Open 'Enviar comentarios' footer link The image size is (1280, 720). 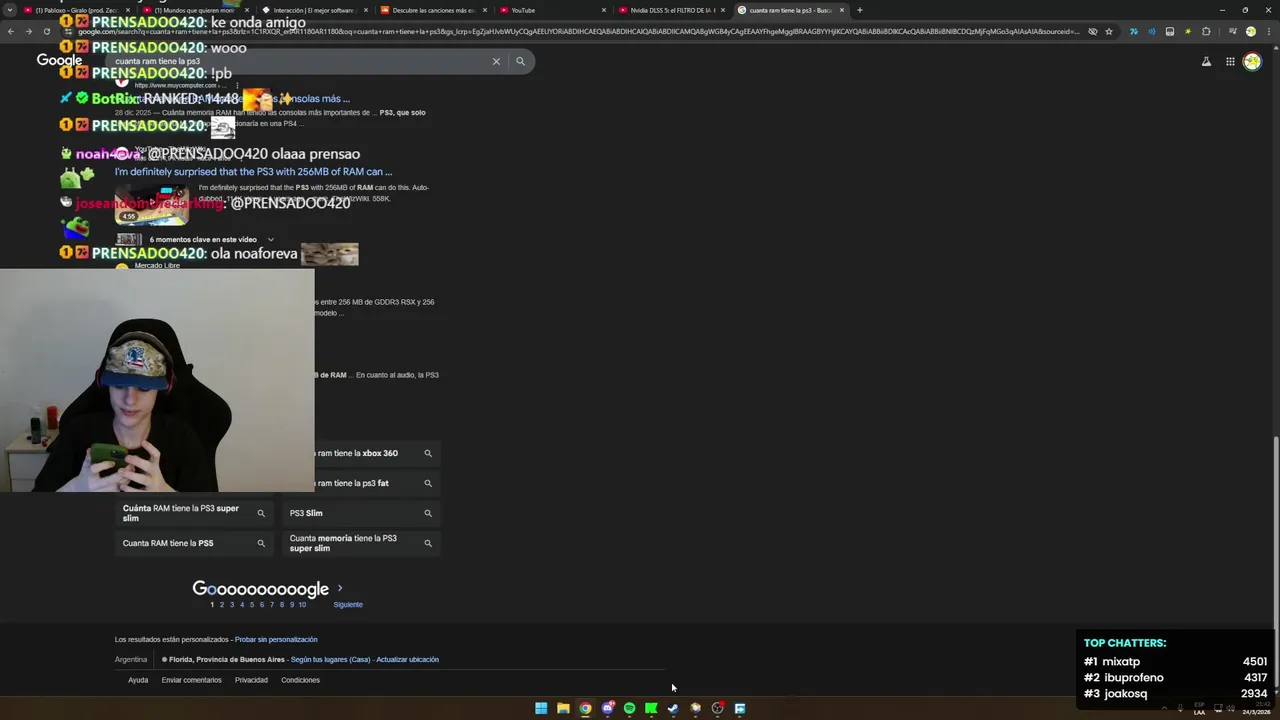click(191, 680)
